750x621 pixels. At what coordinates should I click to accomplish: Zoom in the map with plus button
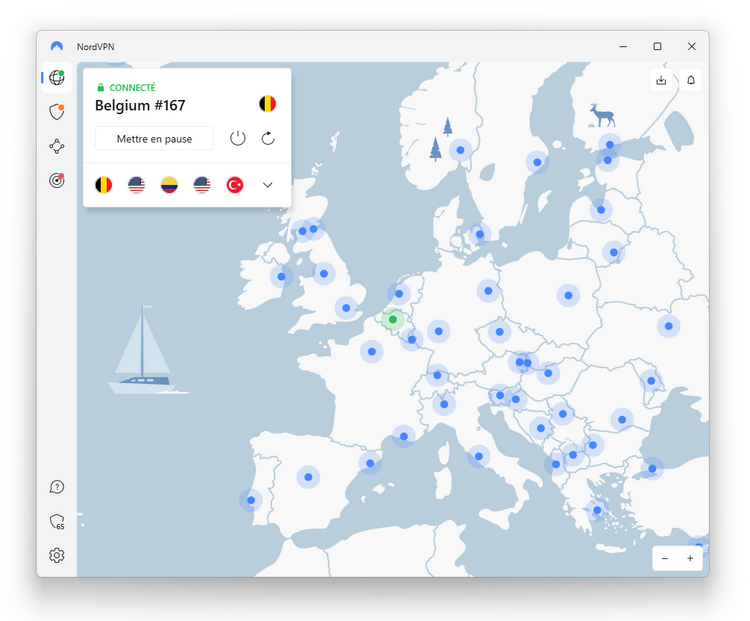(690, 558)
